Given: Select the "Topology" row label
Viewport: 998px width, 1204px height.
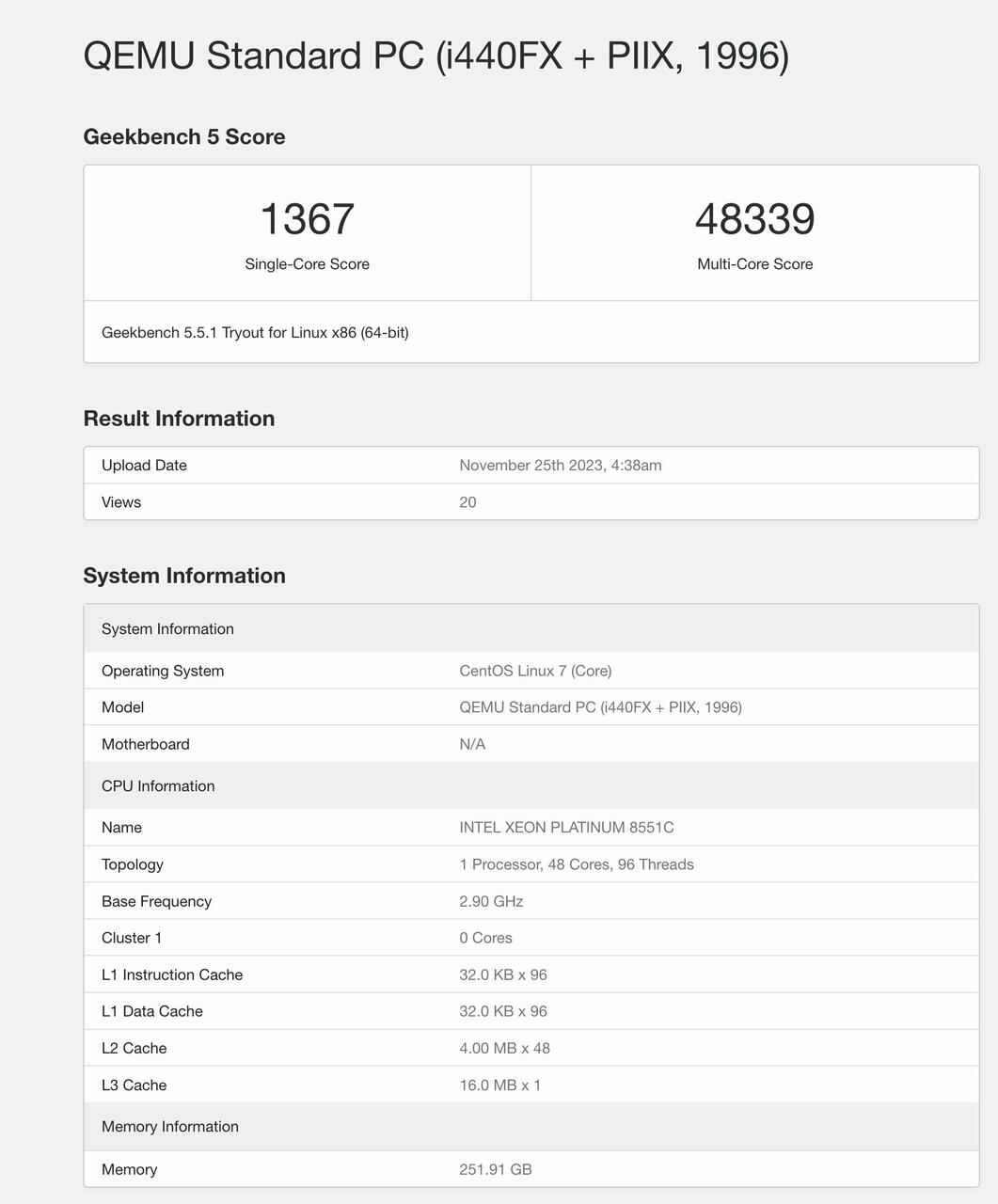Looking at the screenshot, I should [x=133, y=864].
